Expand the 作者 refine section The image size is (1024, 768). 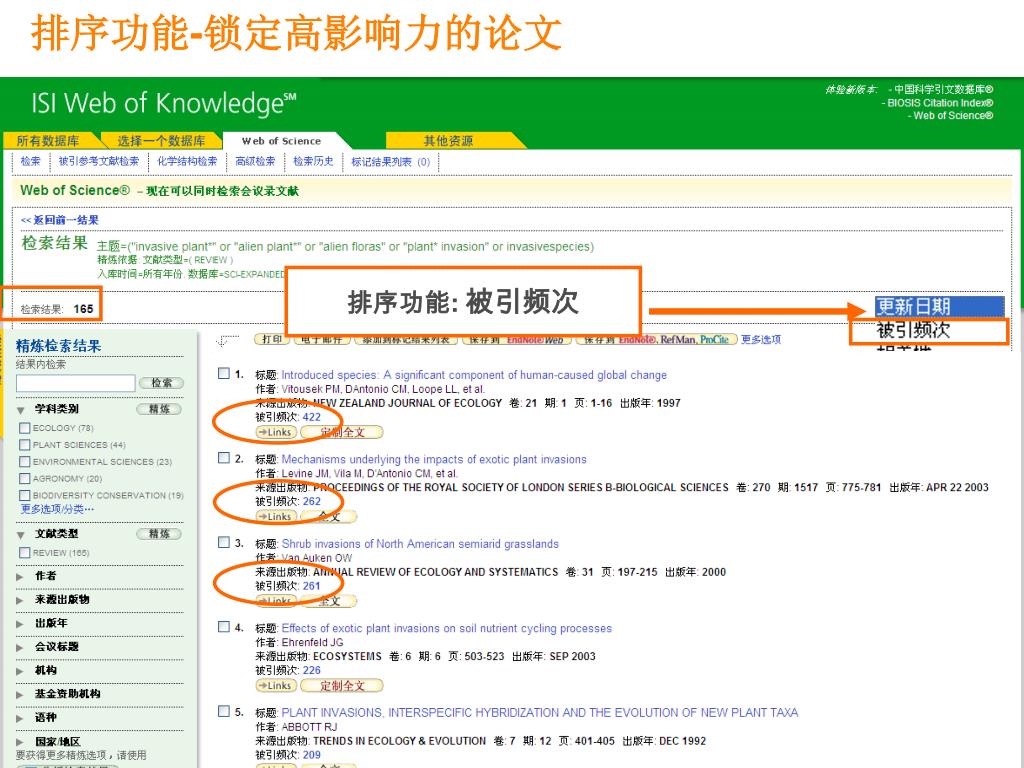[20, 577]
